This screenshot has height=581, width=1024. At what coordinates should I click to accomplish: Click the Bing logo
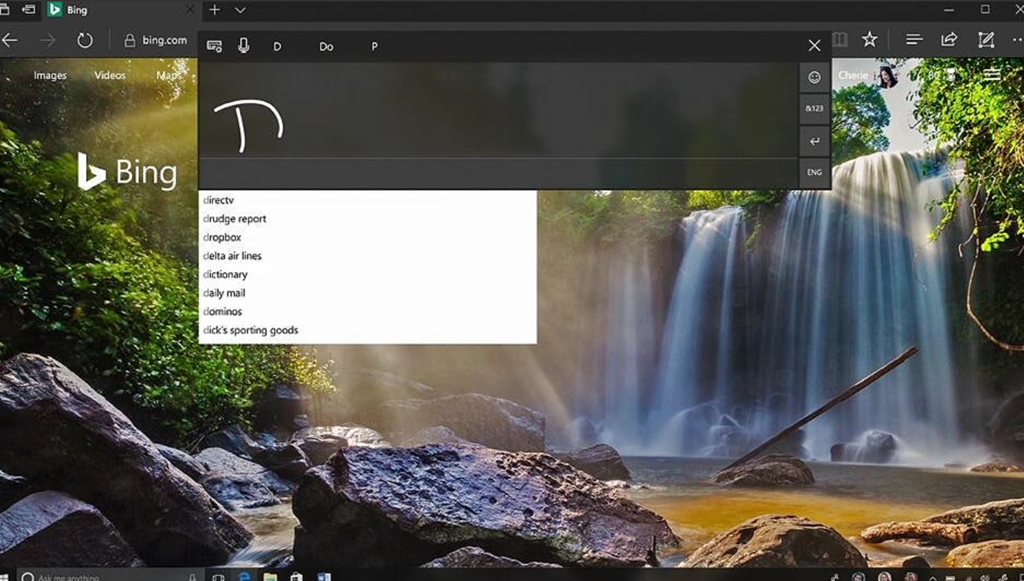[x=127, y=172]
